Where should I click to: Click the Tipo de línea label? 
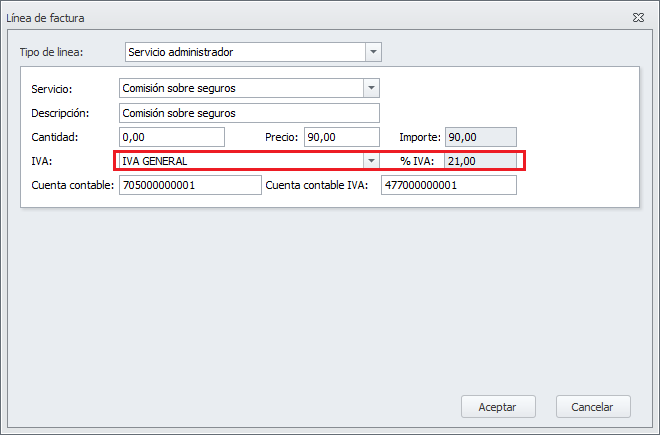point(52,52)
